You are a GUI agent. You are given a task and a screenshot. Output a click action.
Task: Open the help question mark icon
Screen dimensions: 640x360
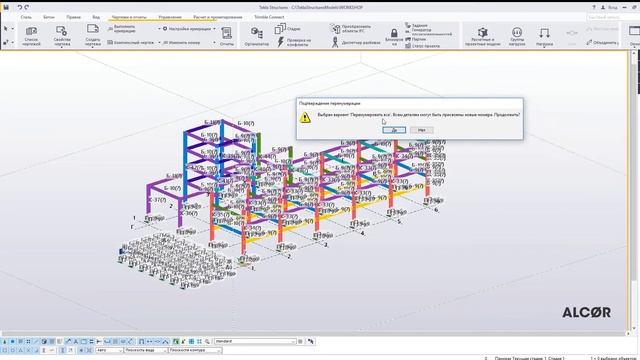tap(594, 7)
